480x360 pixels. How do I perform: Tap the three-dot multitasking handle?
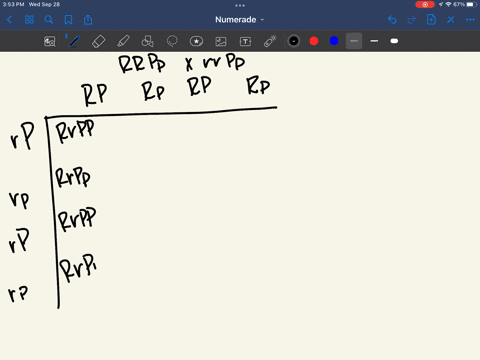[x=240, y=5]
